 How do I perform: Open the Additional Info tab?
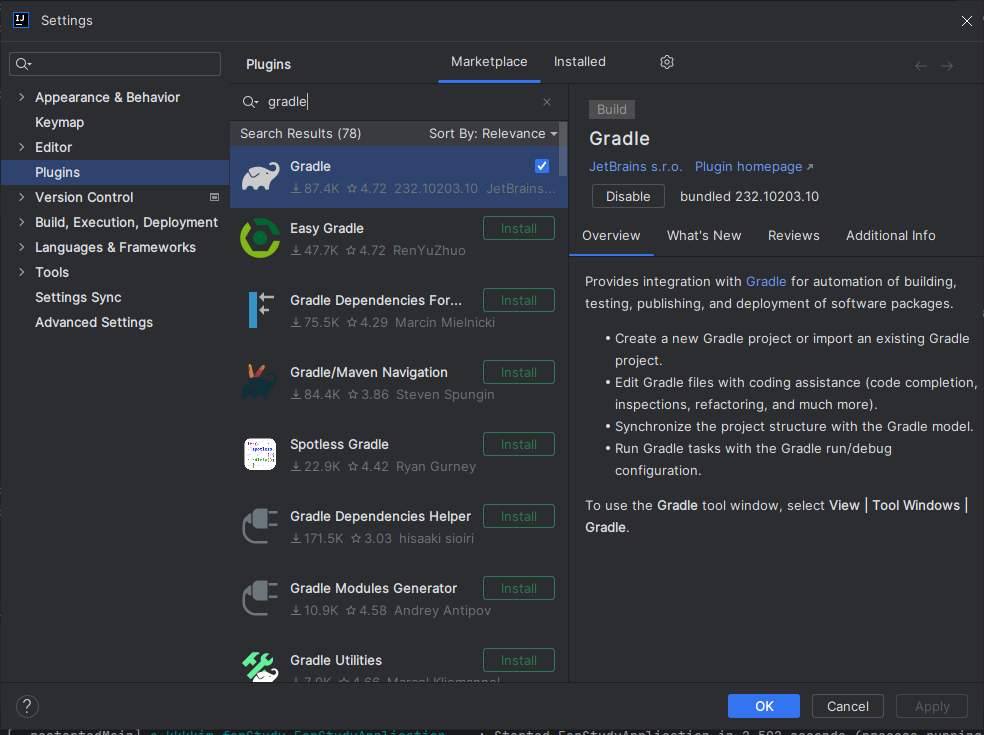[x=890, y=235]
